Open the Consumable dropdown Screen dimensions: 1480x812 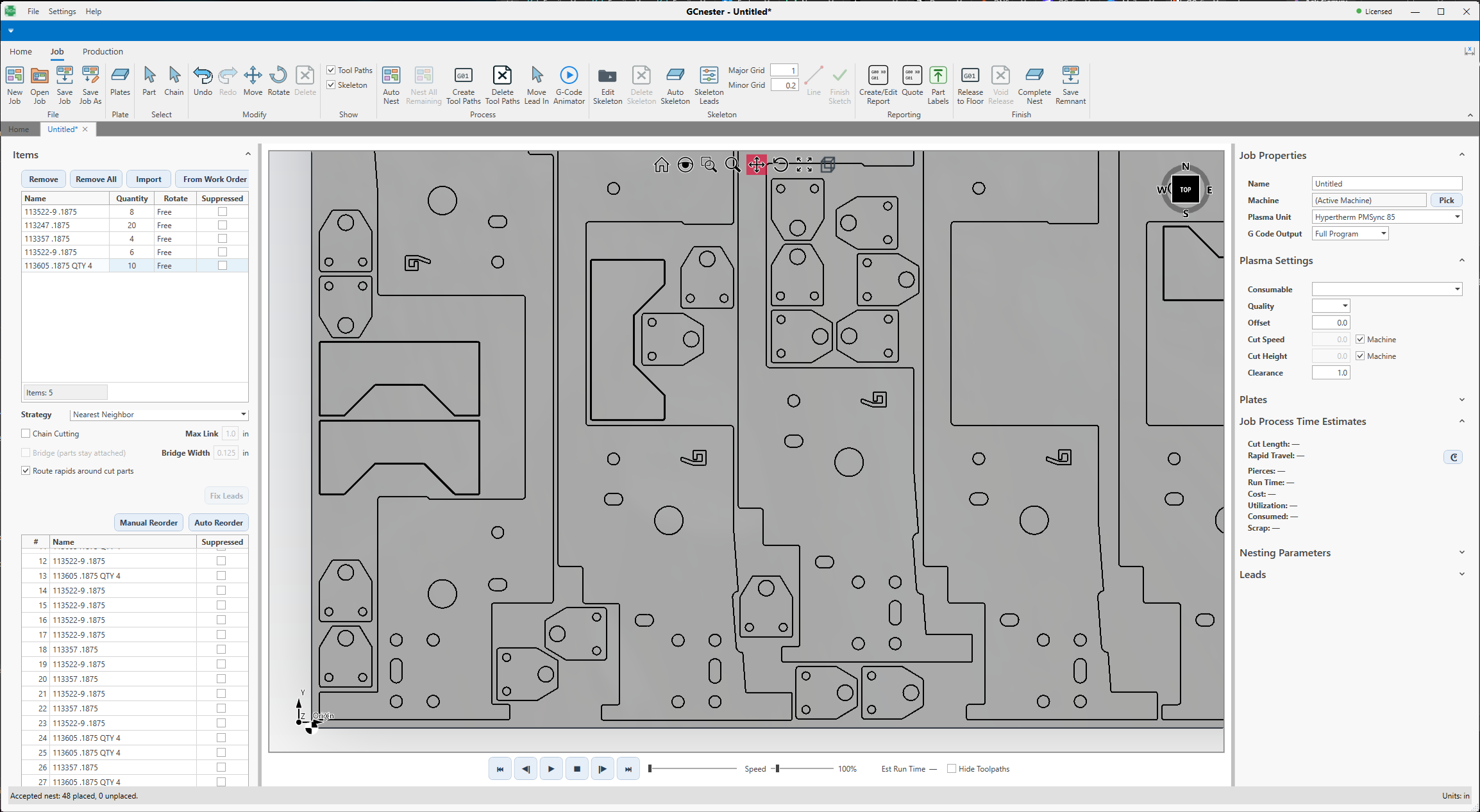pos(1387,289)
